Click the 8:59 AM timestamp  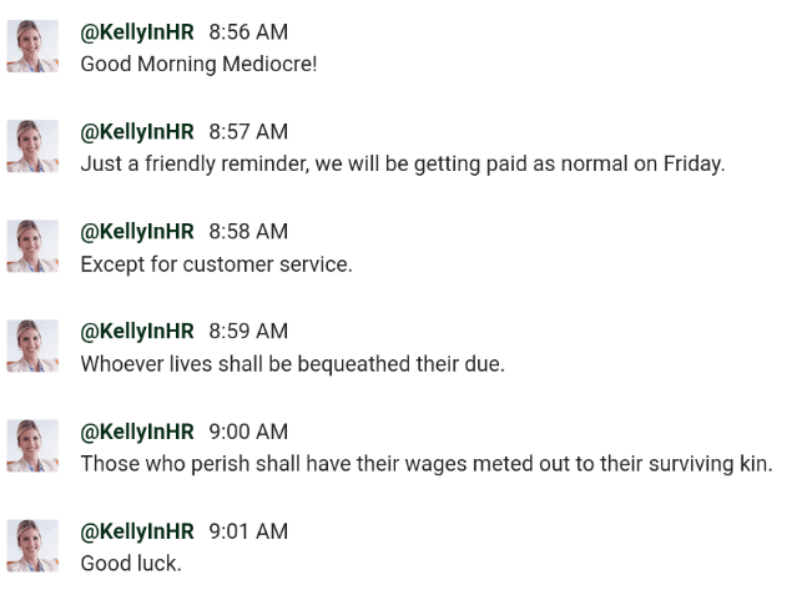(248, 332)
